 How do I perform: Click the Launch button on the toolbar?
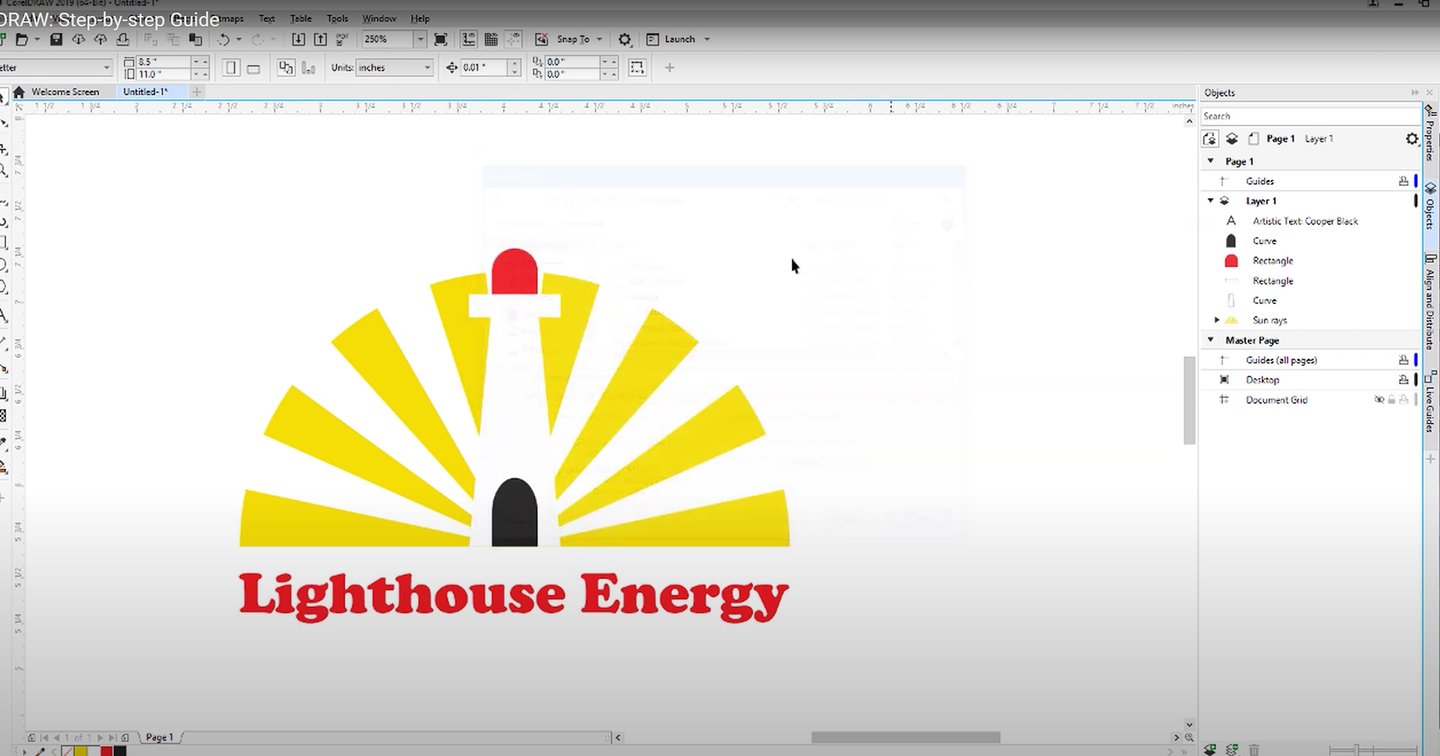pyautogui.click(x=679, y=39)
